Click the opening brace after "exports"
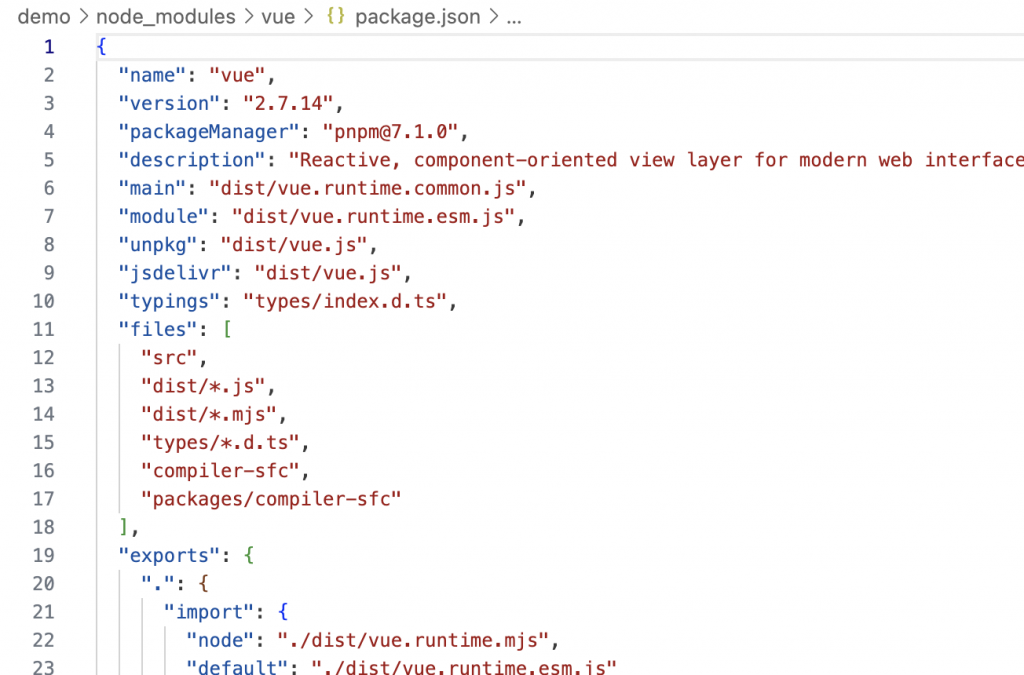The width and height of the screenshot is (1024, 675). [249, 555]
